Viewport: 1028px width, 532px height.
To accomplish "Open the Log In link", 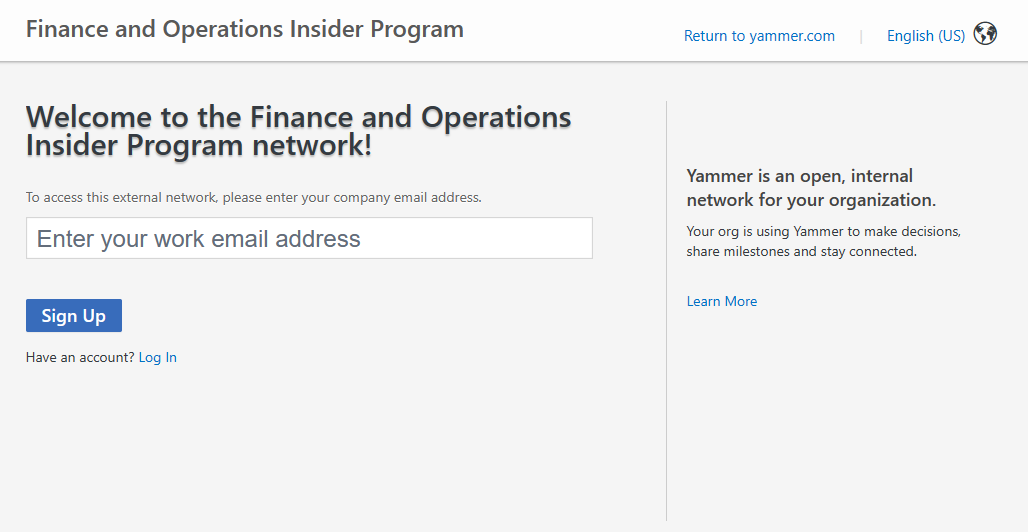I will (157, 358).
